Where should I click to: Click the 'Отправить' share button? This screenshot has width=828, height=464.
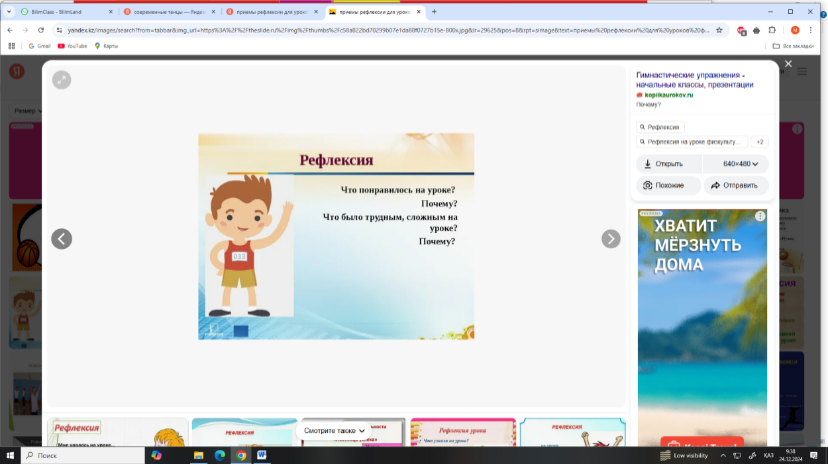pyautogui.click(x=736, y=185)
